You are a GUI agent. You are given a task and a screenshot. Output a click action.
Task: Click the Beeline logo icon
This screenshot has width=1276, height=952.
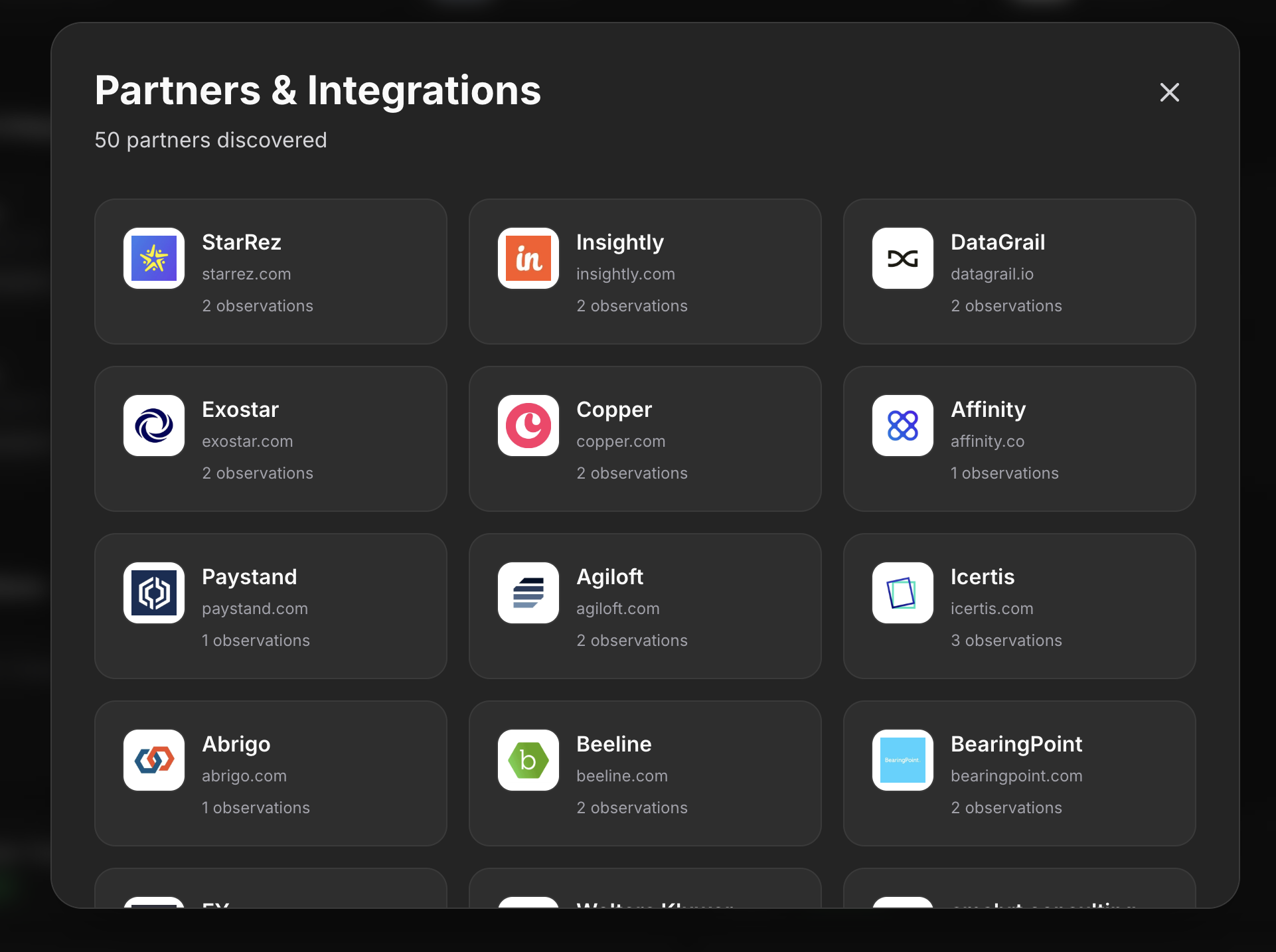point(528,760)
